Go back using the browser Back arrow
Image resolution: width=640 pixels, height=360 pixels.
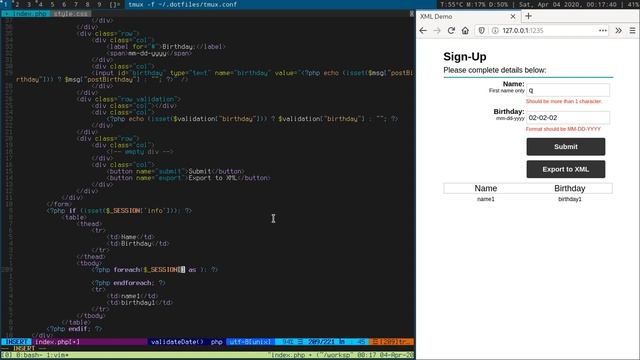pyautogui.click(x=423, y=31)
